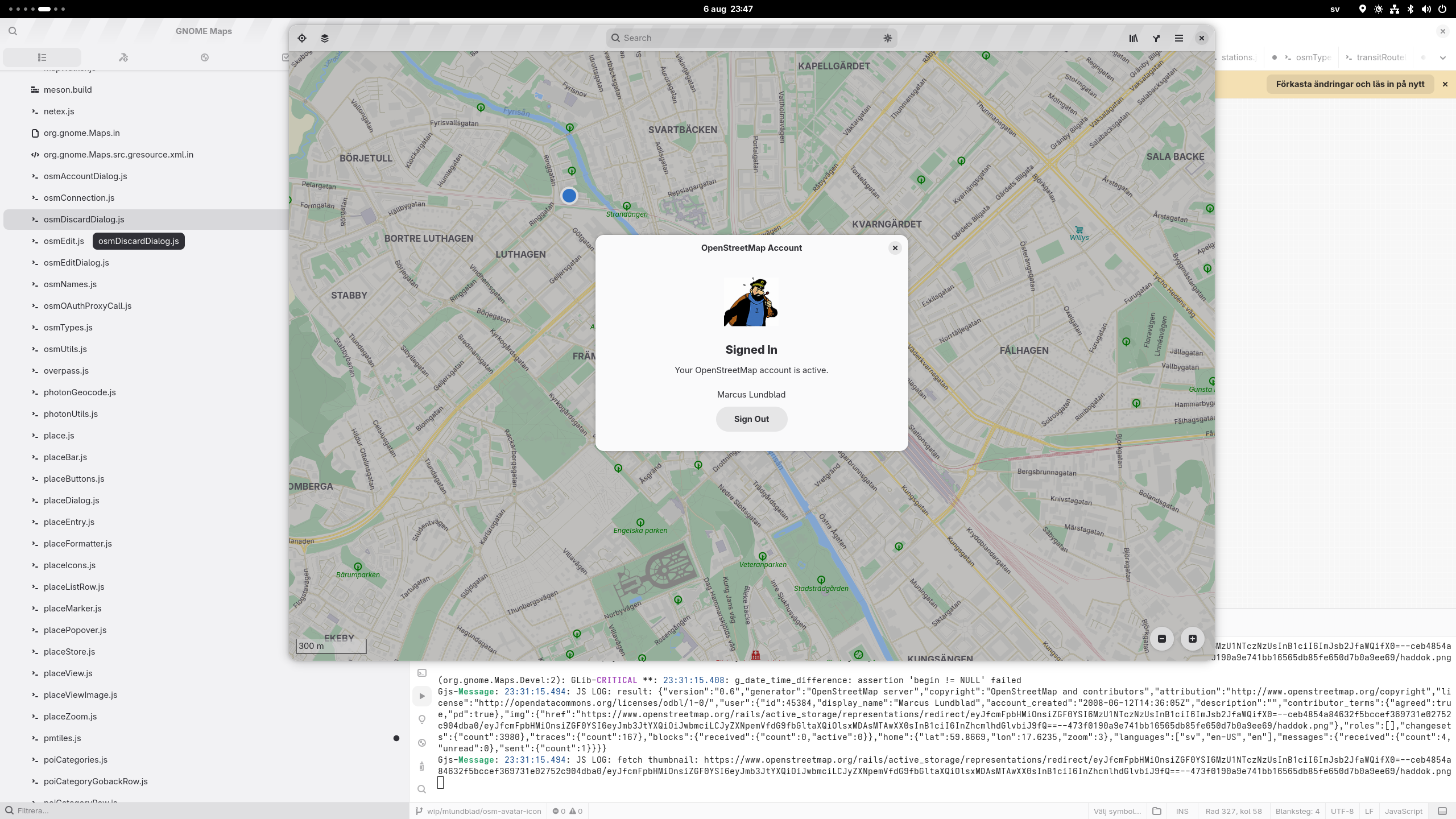Open the explore POI icon in the search bar
The height and width of the screenshot is (819, 1456).
click(887, 38)
